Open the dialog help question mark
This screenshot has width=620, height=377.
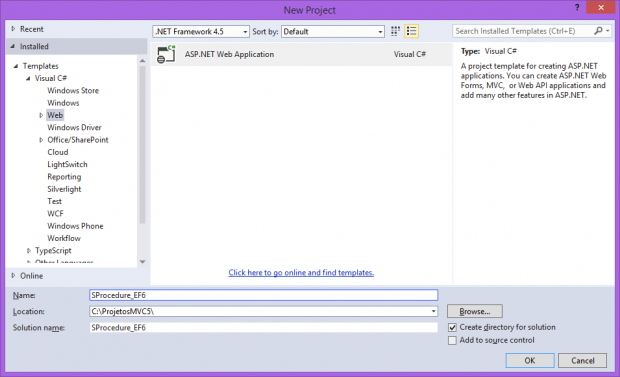577,8
